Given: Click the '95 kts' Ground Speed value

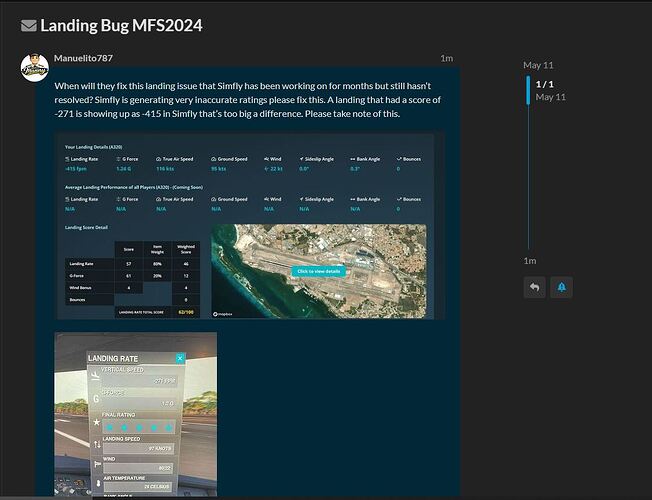Looking at the screenshot, I should tap(219, 169).
